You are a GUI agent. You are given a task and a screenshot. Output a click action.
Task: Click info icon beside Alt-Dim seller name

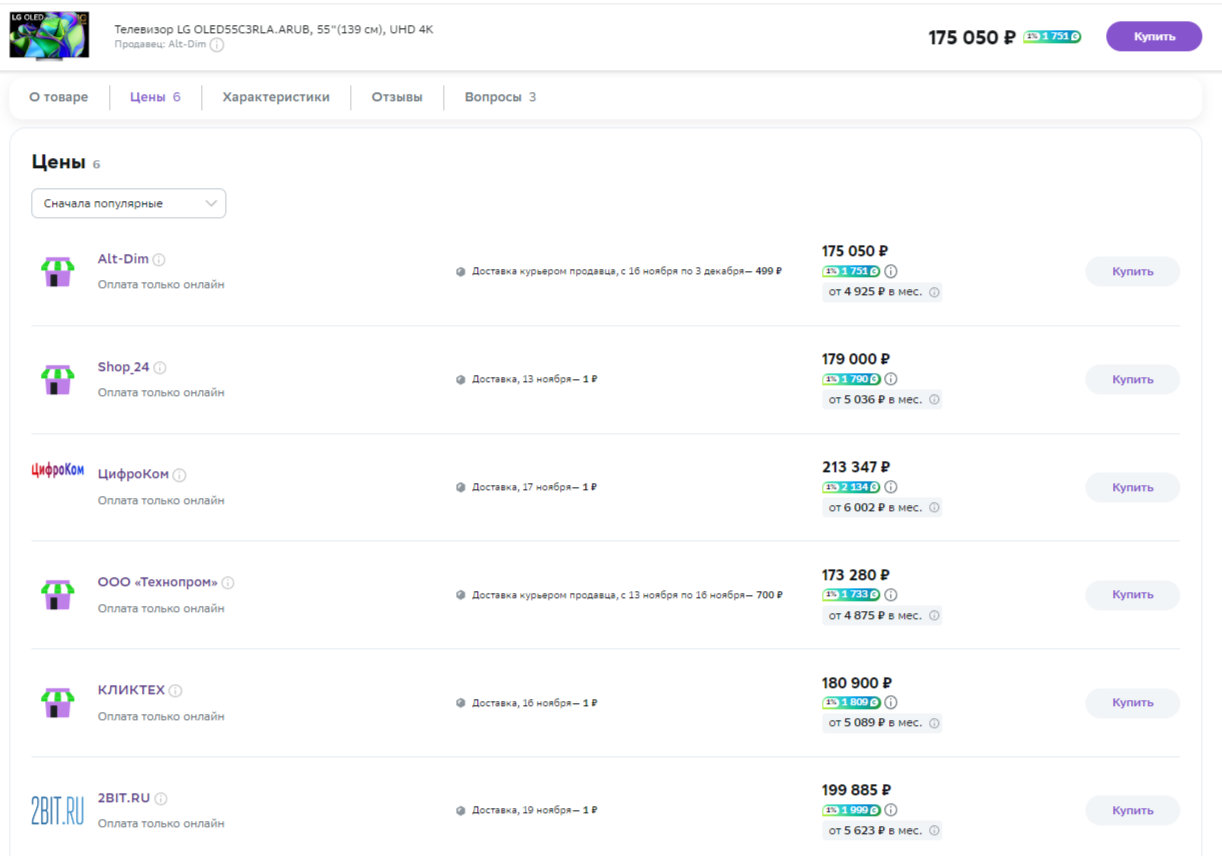pyautogui.click(x=159, y=260)
